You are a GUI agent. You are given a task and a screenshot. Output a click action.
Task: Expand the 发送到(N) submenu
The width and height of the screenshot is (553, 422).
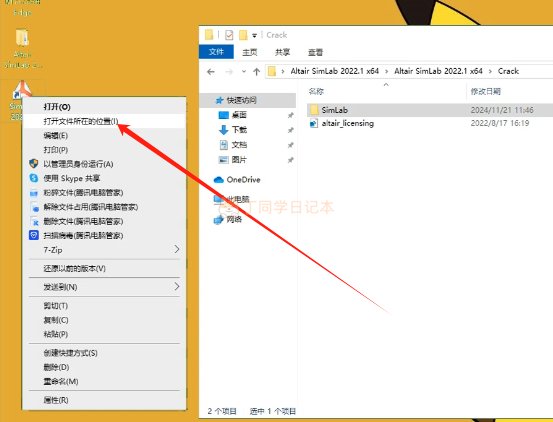point(104,287)
